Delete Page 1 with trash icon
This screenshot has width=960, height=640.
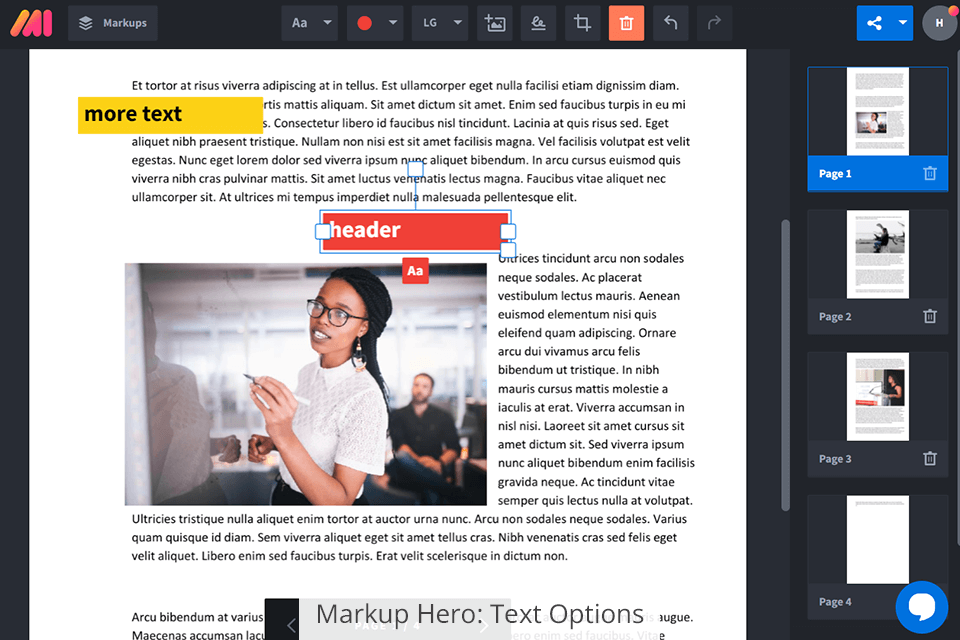pos(930,173)
